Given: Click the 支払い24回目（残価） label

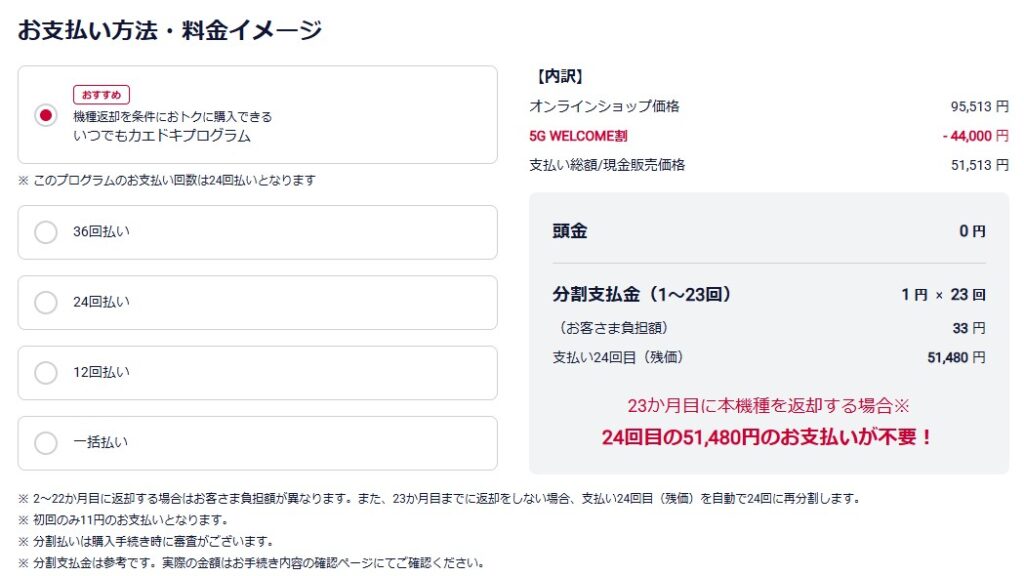Looking at the screenshot, I should (x=618, y=357).
